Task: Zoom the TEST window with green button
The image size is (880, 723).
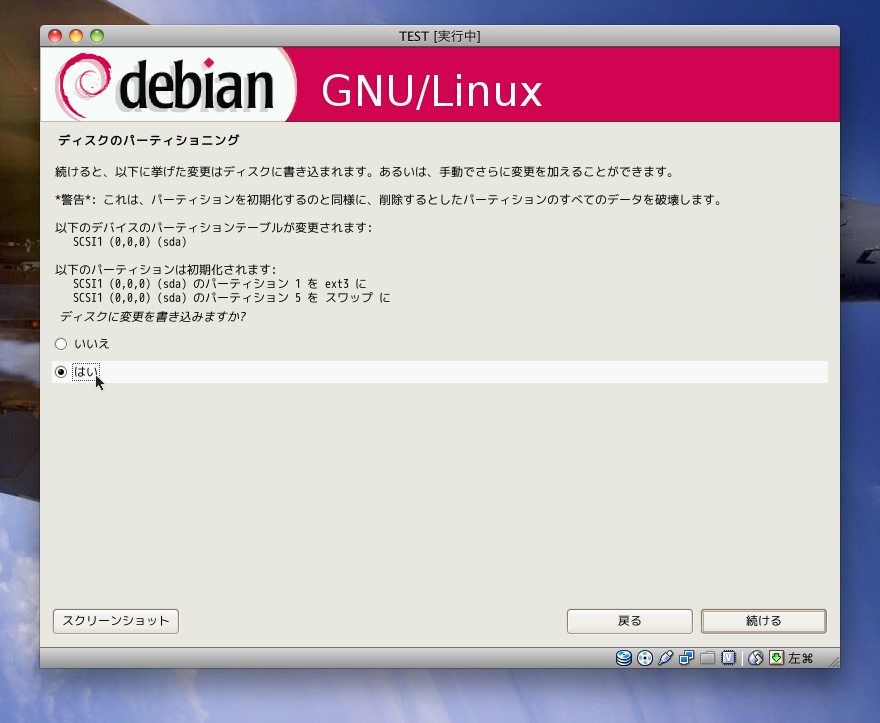Action: 97,36
